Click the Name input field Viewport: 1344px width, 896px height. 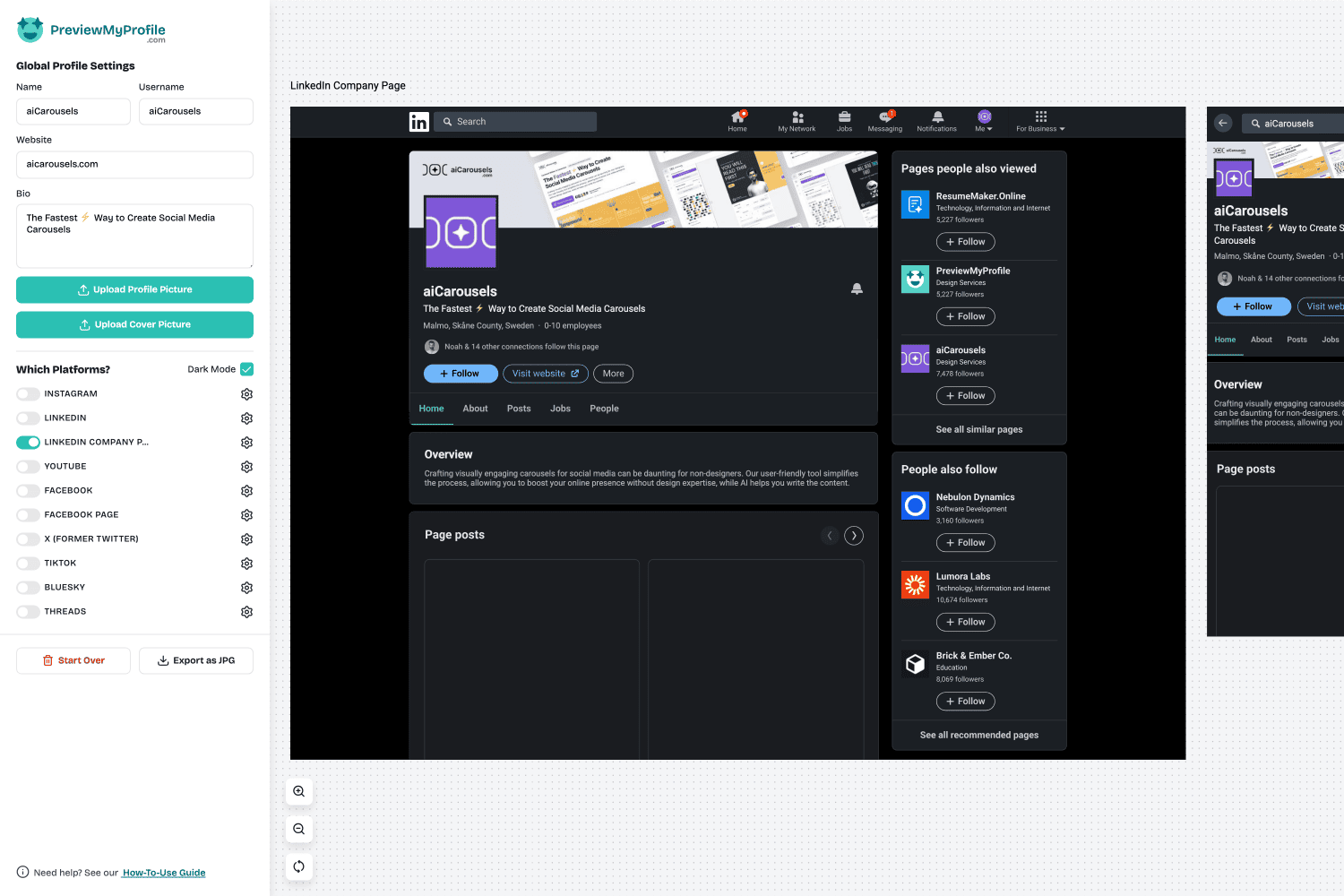[73, 111]
